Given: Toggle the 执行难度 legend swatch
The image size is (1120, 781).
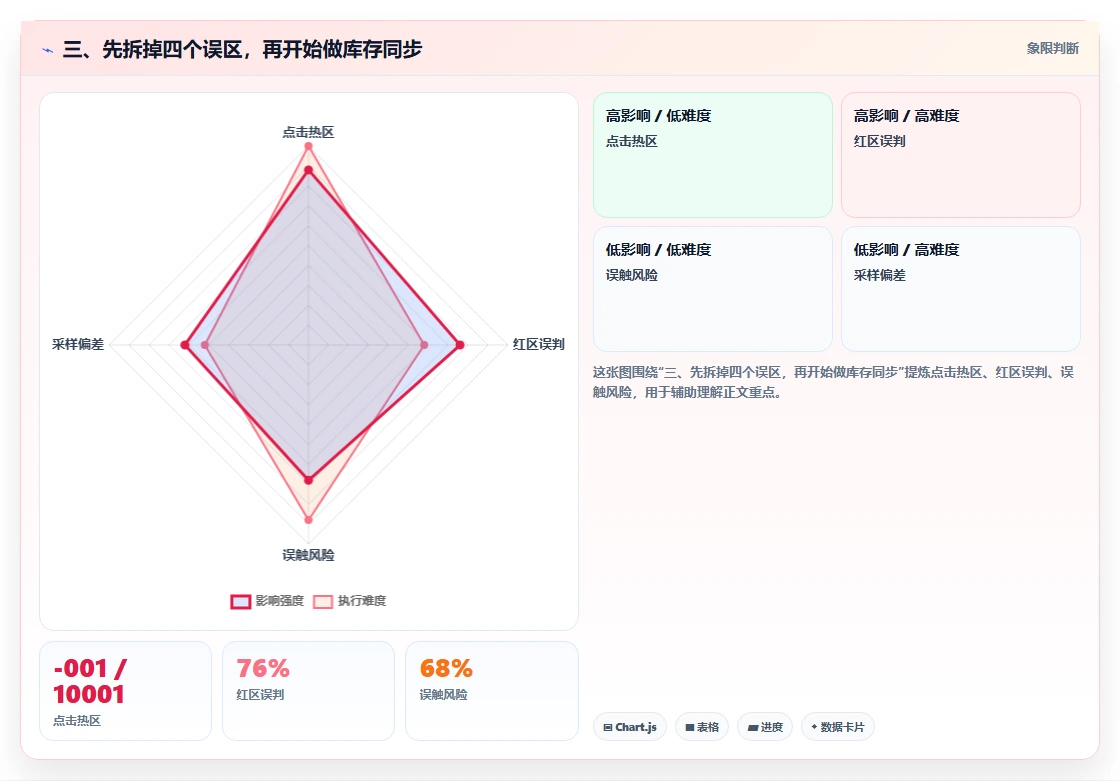Looking at the screenshot, I should (323, 602).
